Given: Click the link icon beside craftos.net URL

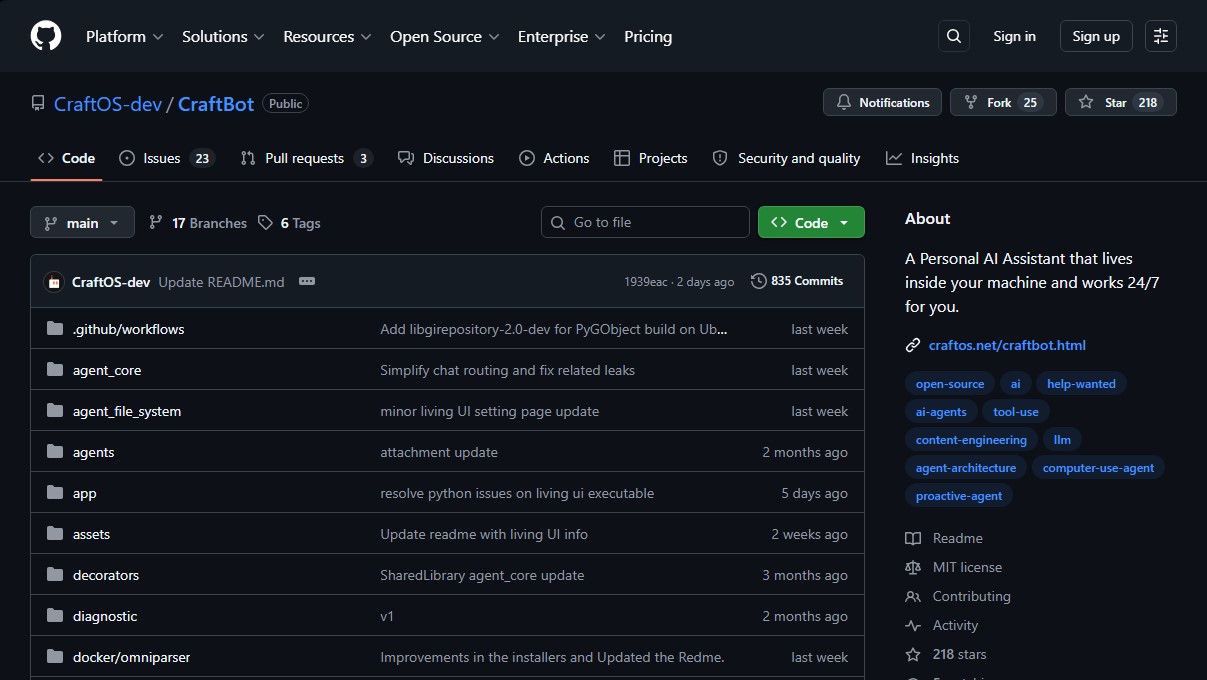Looking at the screenshot, I should [913, 345].
